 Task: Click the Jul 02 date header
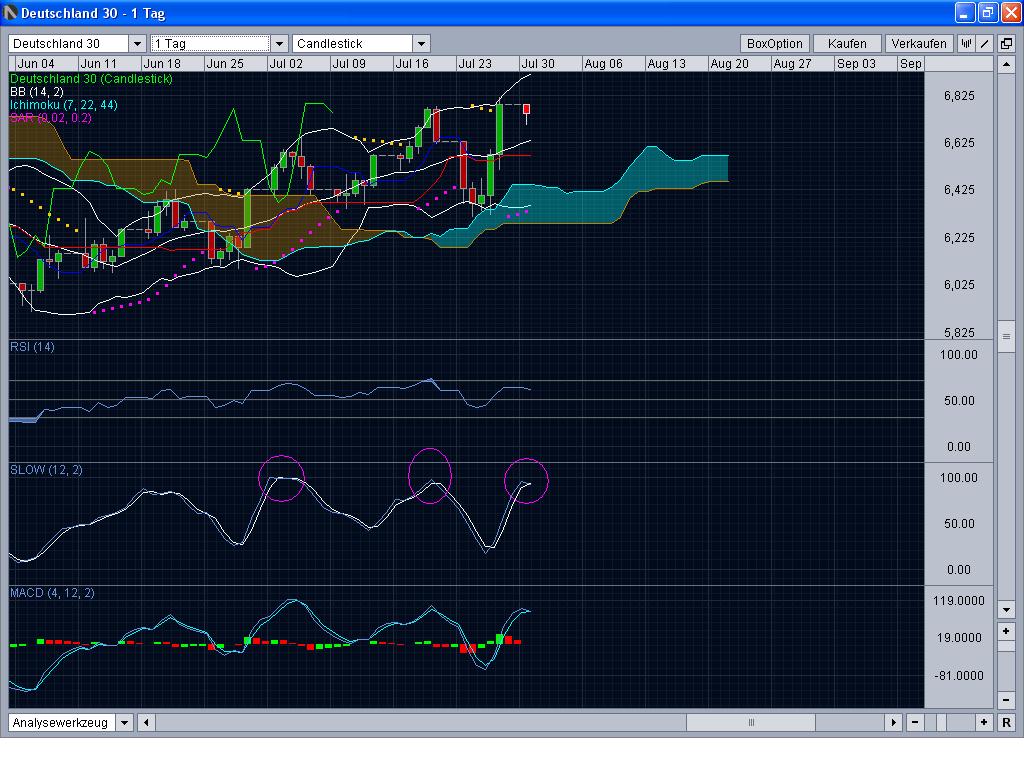click(286, 63)
